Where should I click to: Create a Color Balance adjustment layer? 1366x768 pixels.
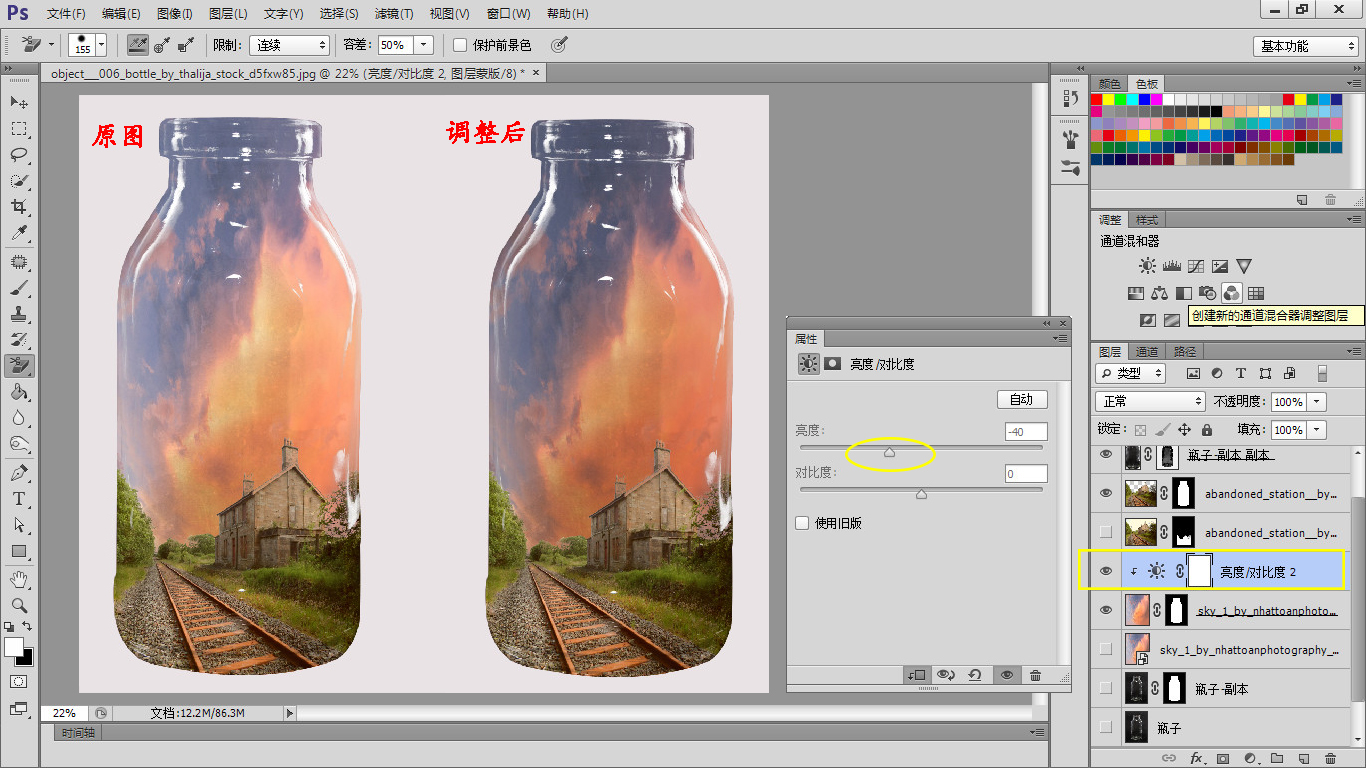[1160, 293]
